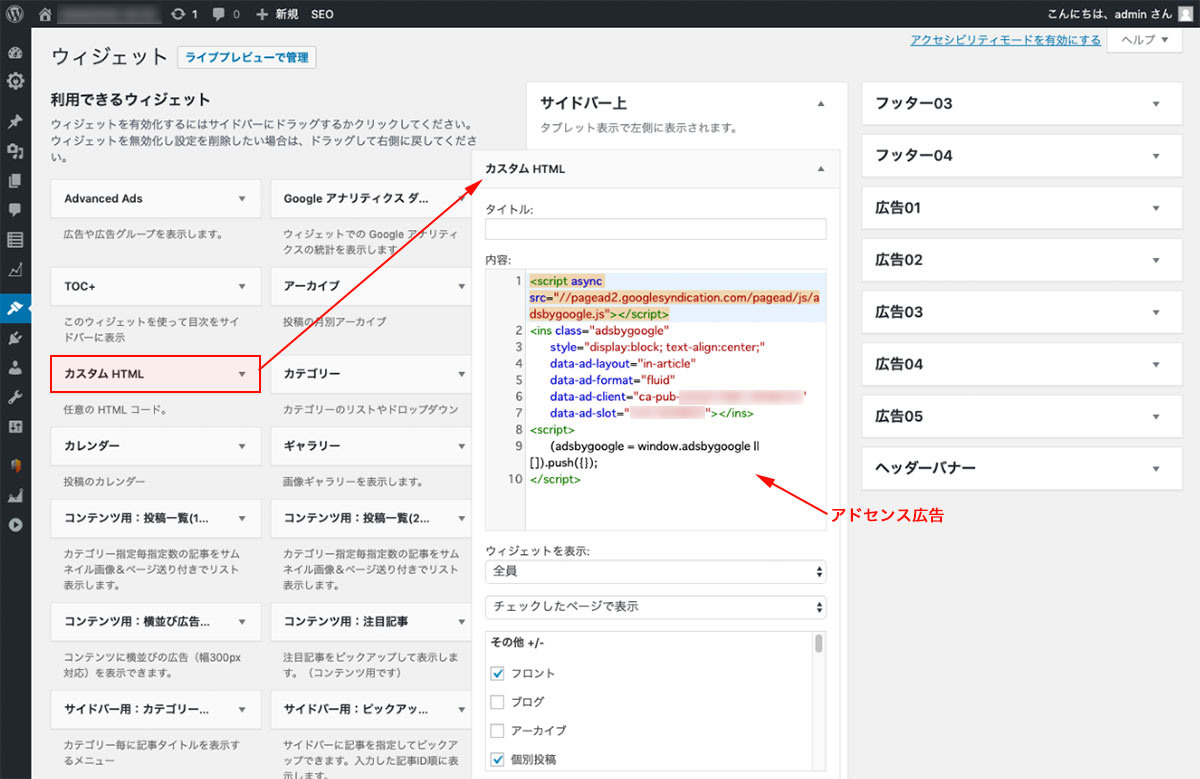
Task: Open Pages sidebar icon
Action: tap(15, 181)
